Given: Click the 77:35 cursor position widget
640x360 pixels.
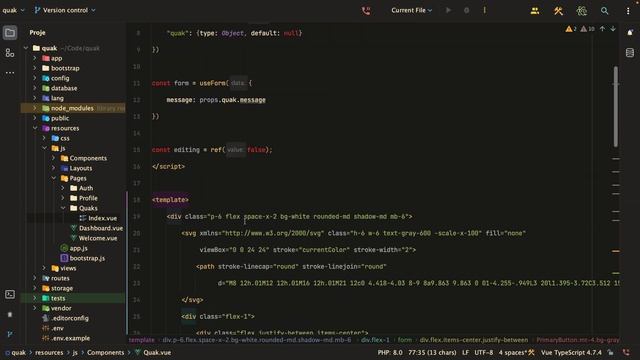Looking at the screenshot, I should (432, 353).
